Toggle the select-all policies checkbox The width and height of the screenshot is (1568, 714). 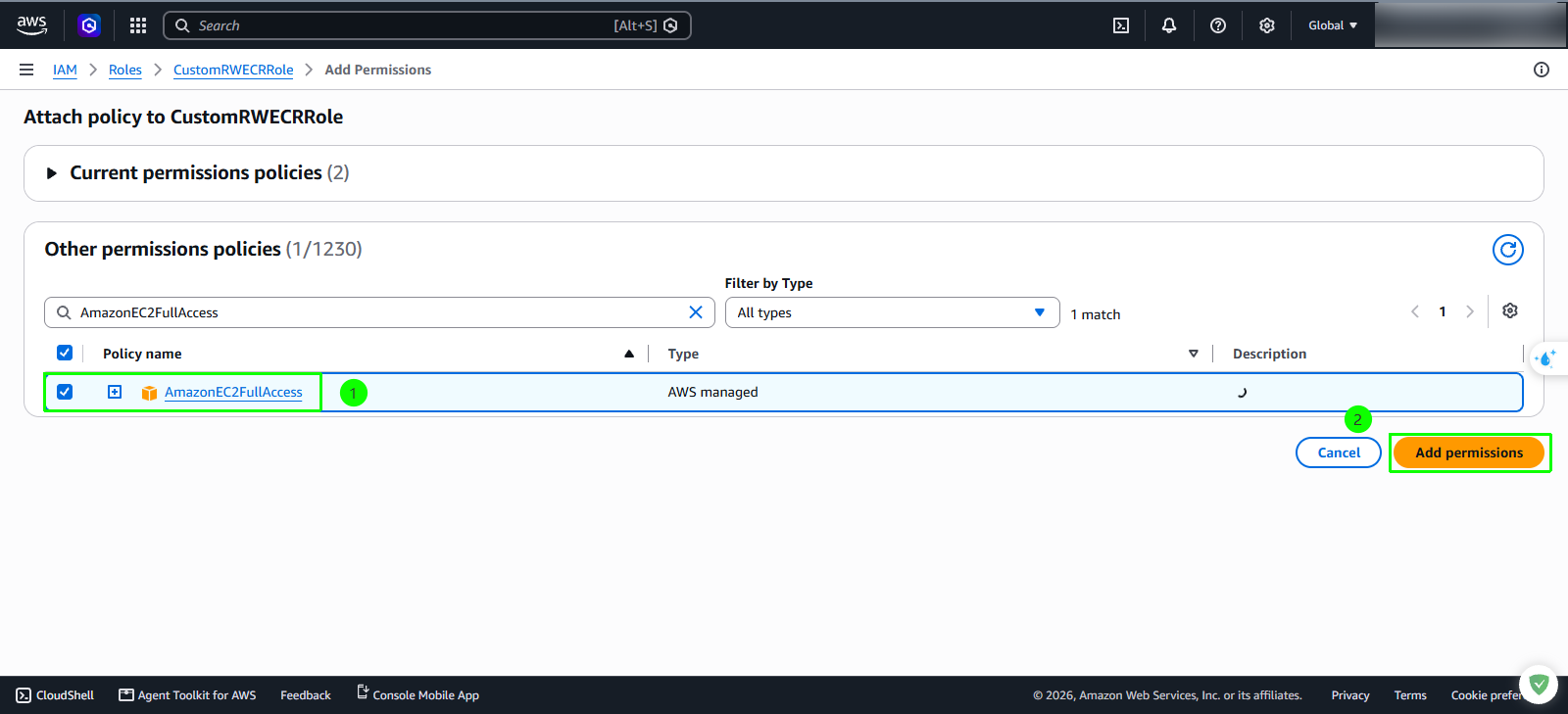click(x=65, y=353)
